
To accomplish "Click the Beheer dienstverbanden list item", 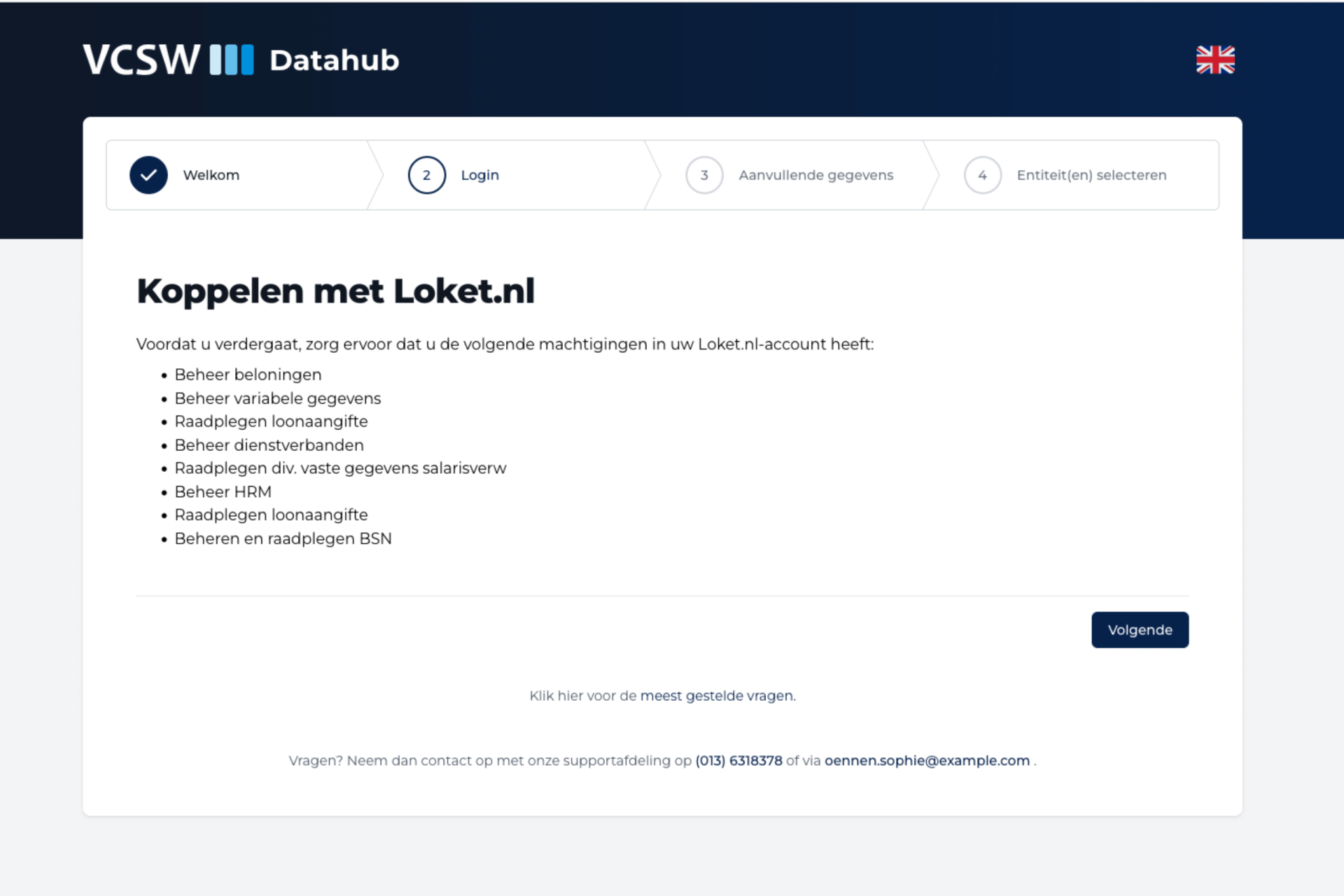I will click(269, 445).
